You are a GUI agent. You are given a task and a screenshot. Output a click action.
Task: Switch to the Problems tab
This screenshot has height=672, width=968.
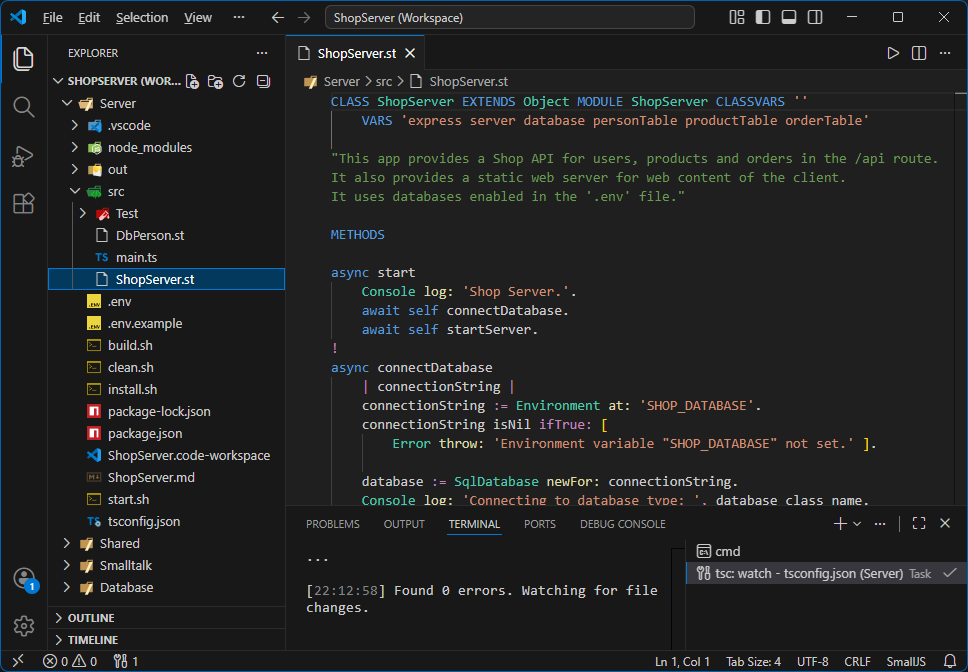[x=333, y=524]
